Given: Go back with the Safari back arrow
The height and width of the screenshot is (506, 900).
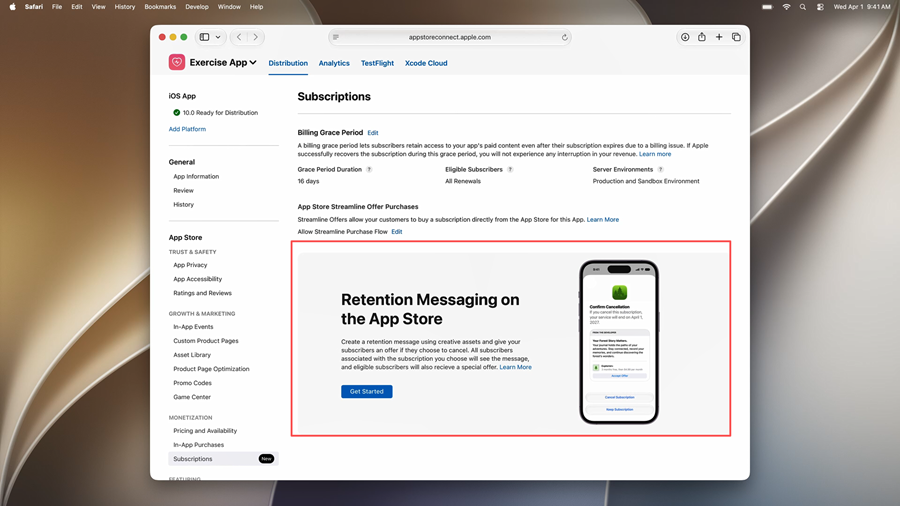Looking at the screenshot, I should (239, 37).
